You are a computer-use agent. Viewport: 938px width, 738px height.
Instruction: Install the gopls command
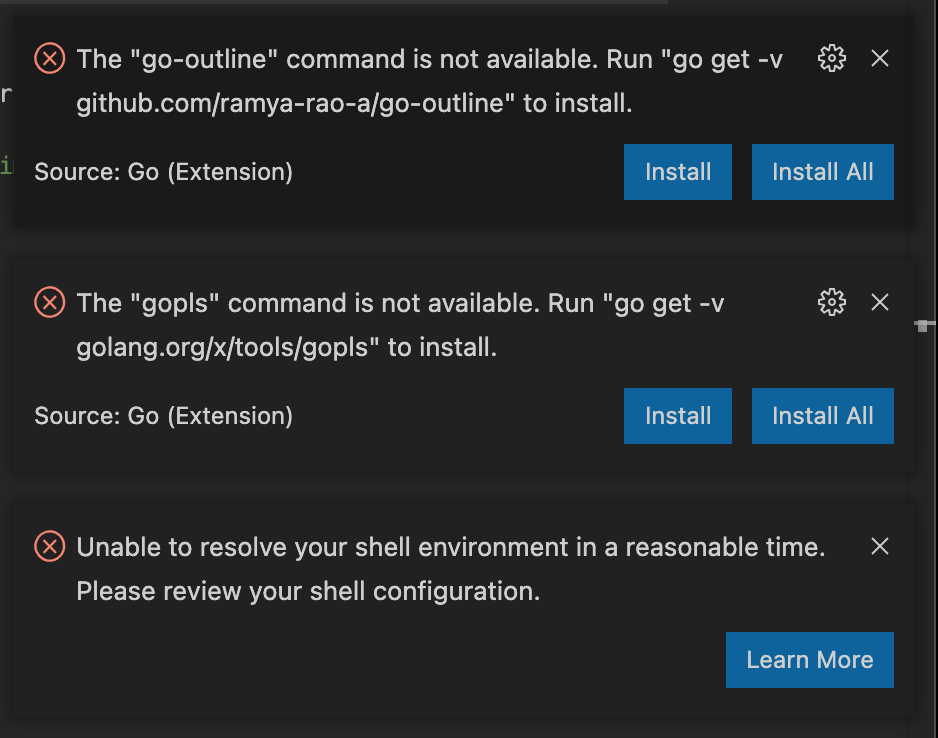pyautogui.click(x=677, y=415)
